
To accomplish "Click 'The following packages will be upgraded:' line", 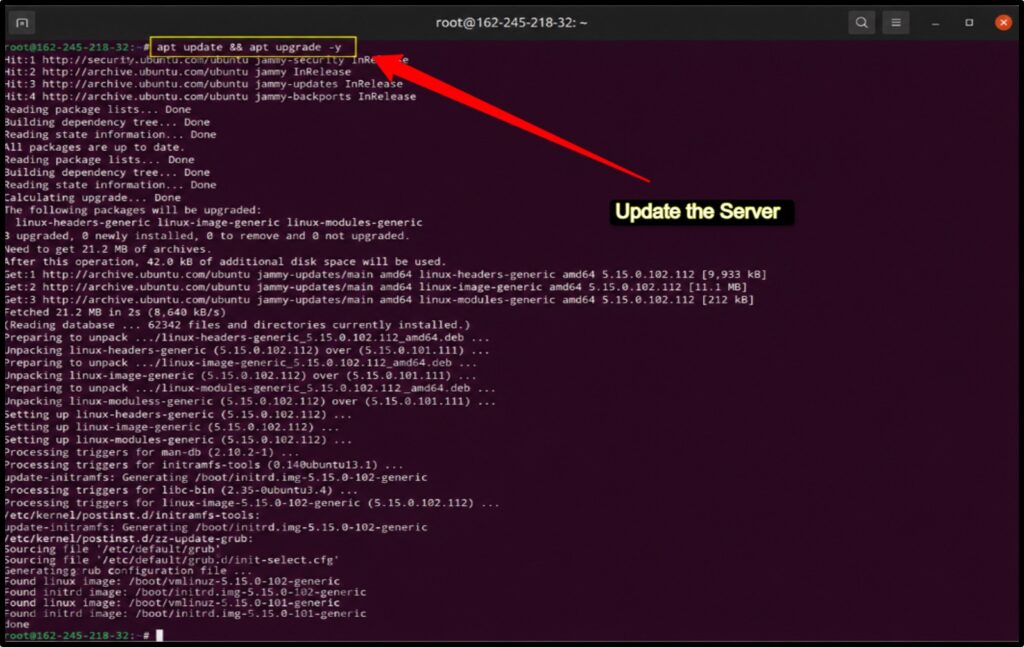I will tap(133, 210).
